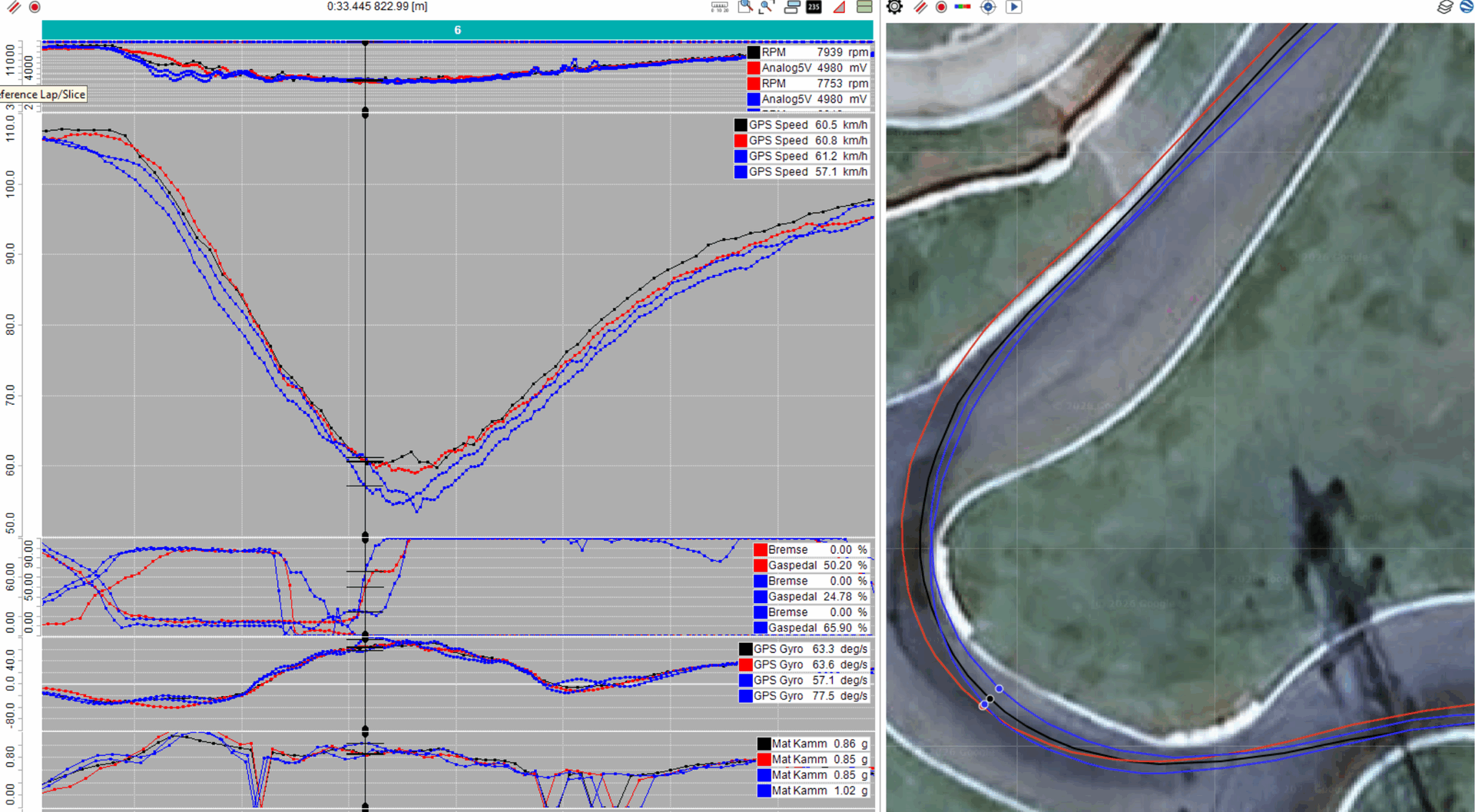Click the map panel red record circle
Image resolution: width=1475 pixels, height=812 pixels.
[941, 7]
